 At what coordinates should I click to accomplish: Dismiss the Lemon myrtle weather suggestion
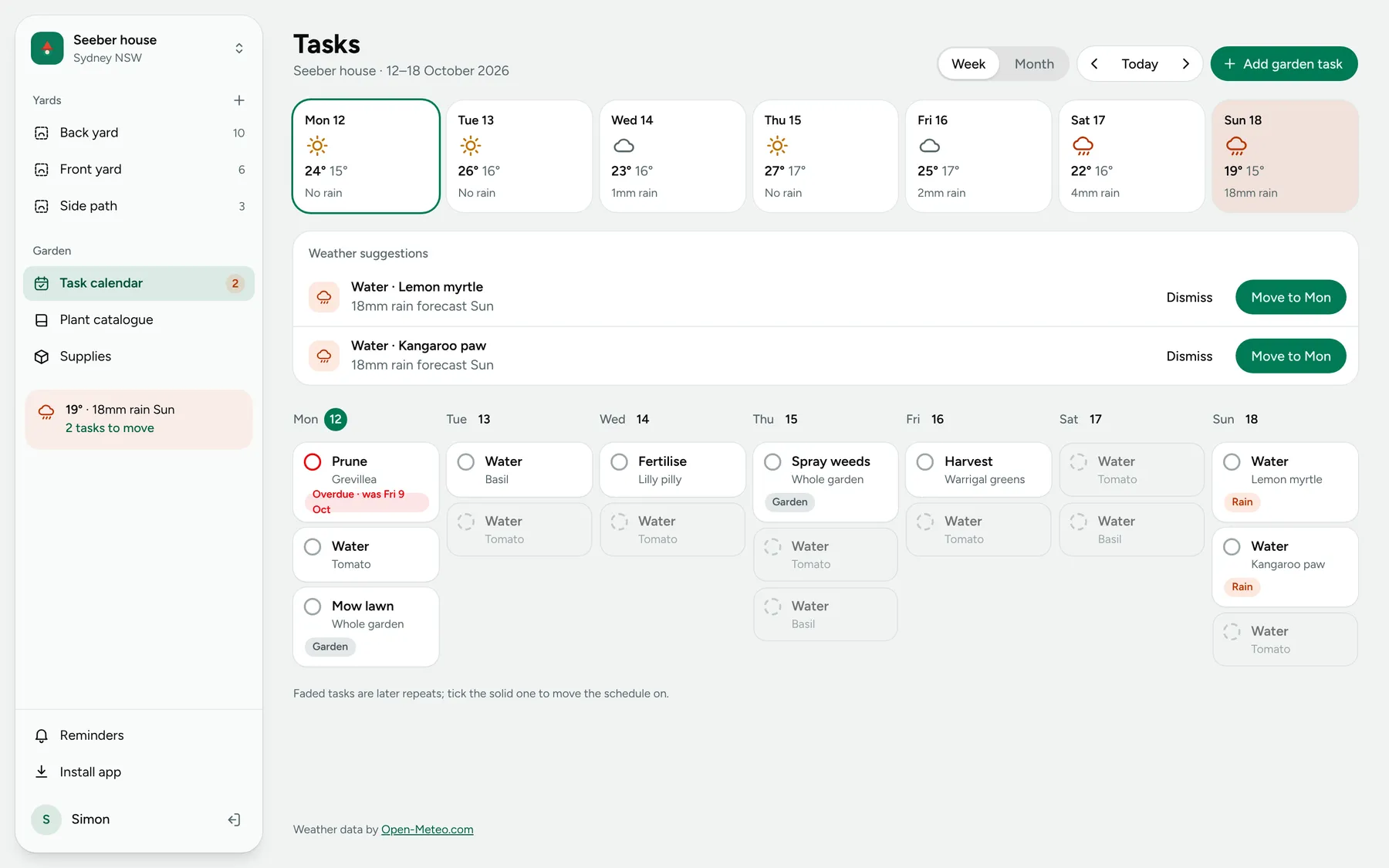(1189, 297)
